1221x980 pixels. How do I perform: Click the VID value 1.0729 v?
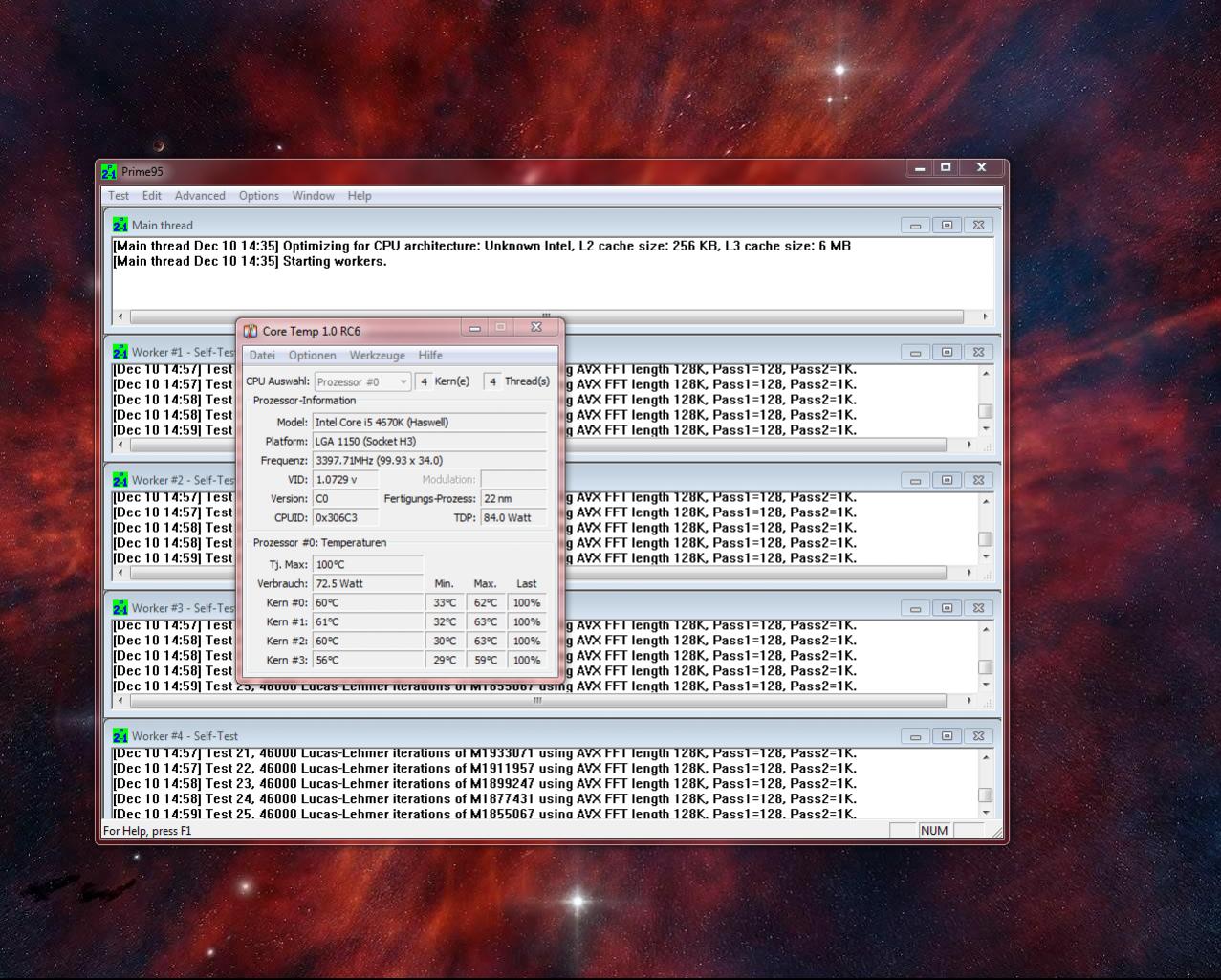346,479
